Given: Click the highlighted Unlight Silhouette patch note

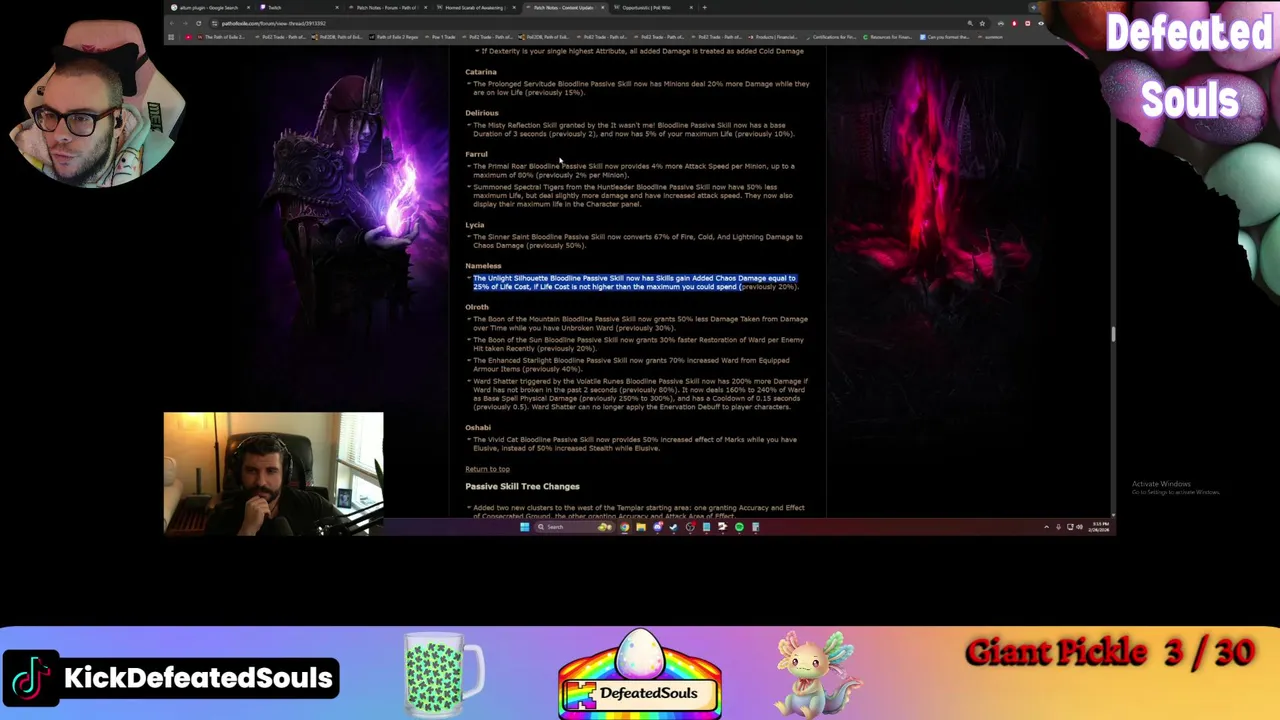Looking at the screenshot, I should point(636,283).
